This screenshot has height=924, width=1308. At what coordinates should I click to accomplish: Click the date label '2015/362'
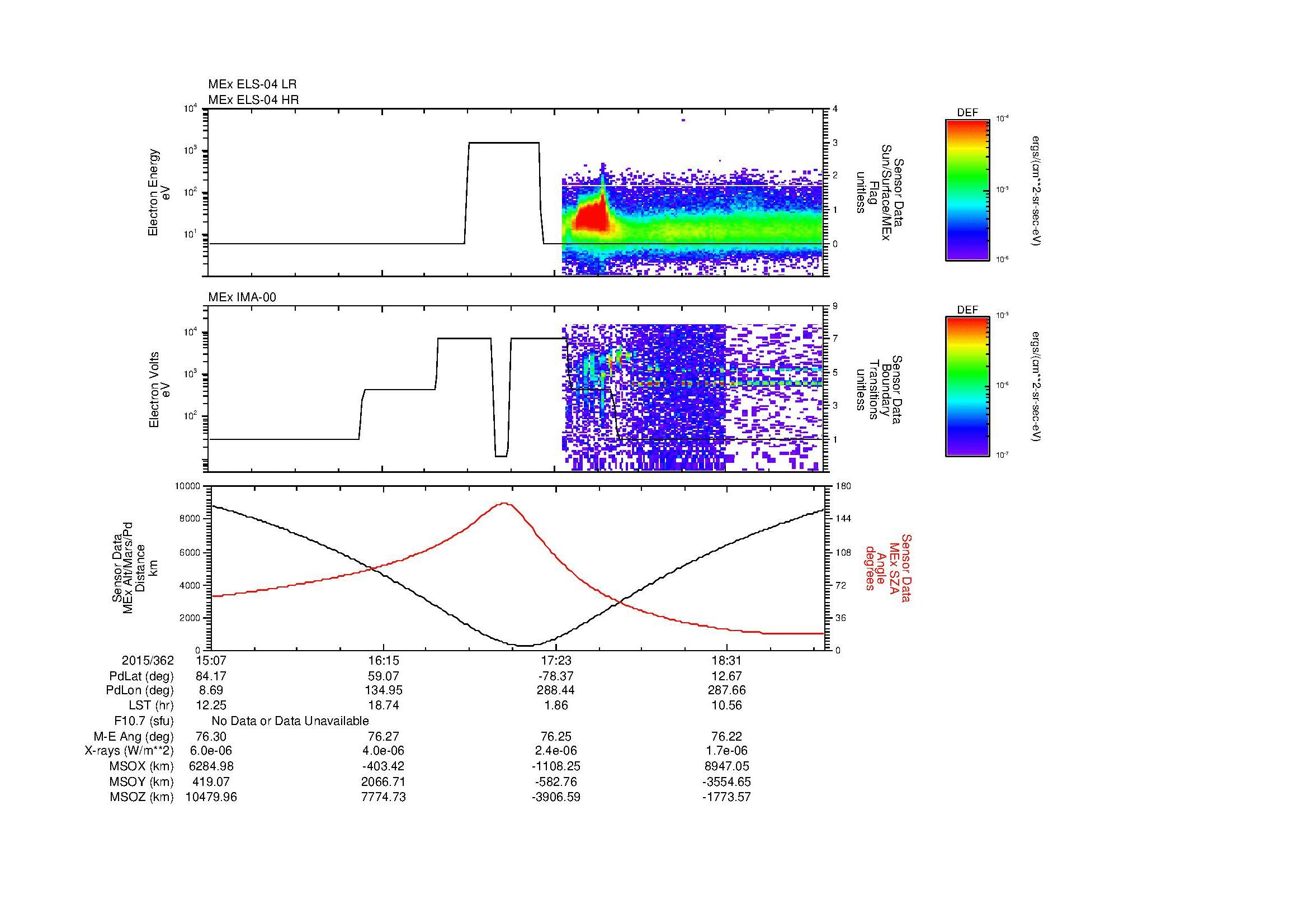point(148,660)
